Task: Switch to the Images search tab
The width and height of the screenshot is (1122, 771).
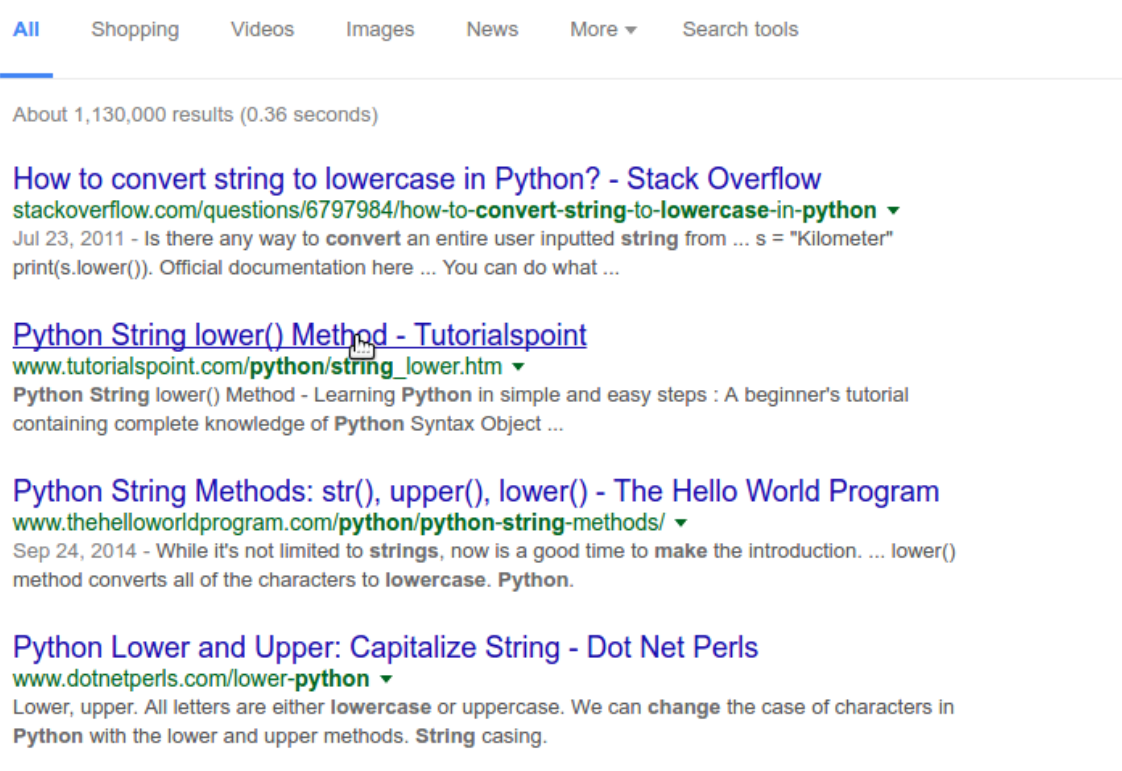Action: click(379, 29)
